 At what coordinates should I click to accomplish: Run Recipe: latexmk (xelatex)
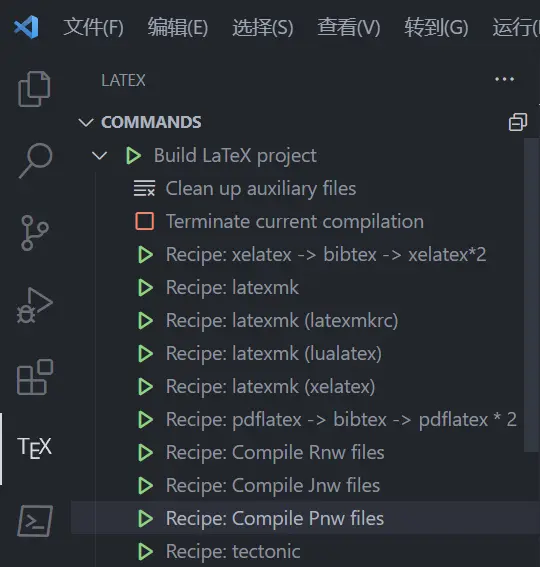click(x=256, y=386)
